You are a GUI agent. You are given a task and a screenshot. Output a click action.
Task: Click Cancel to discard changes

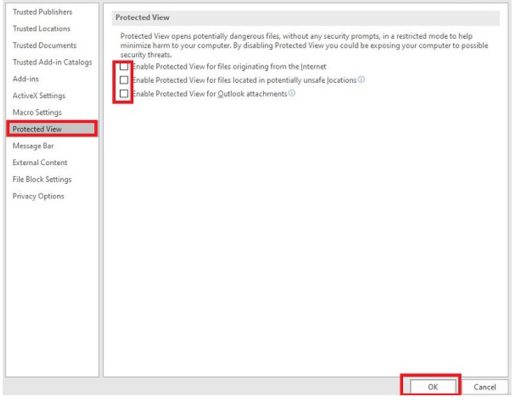[x=485, y=387]
